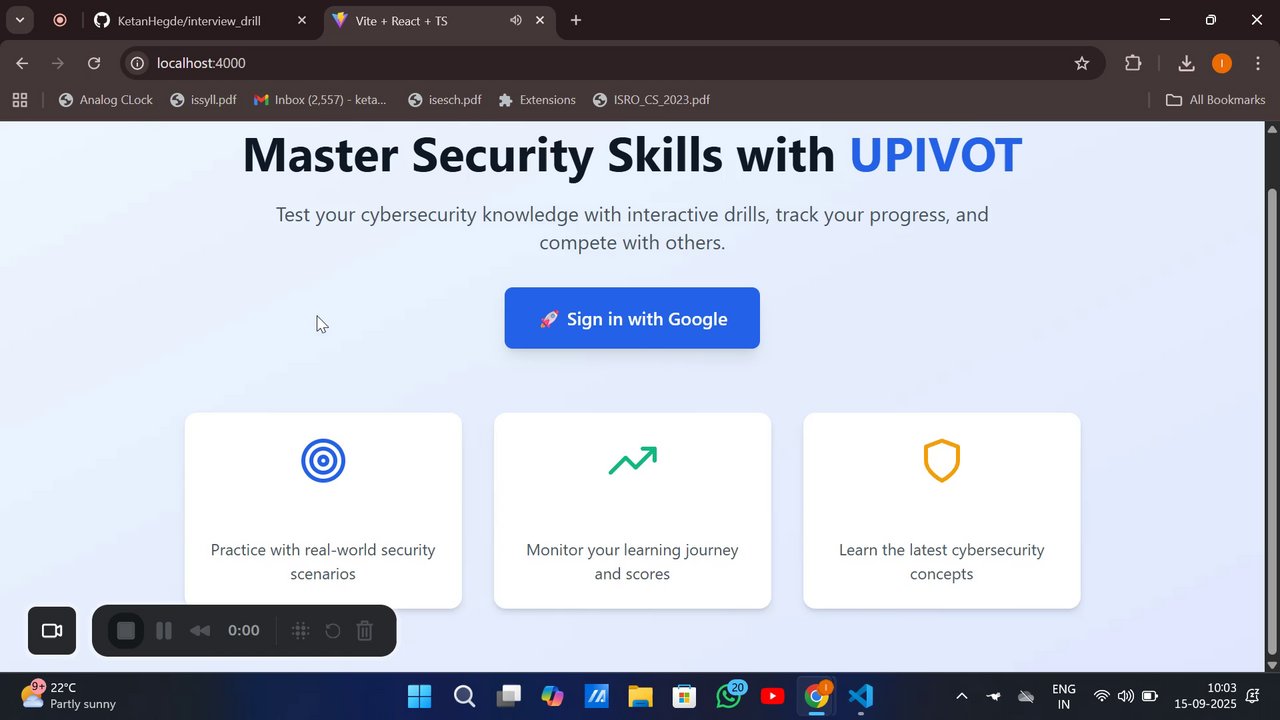The height and width of the screenshot is (720, 1280).
Task: Open the Chrome profile avatar
Action: click(x=1222, y=63)
